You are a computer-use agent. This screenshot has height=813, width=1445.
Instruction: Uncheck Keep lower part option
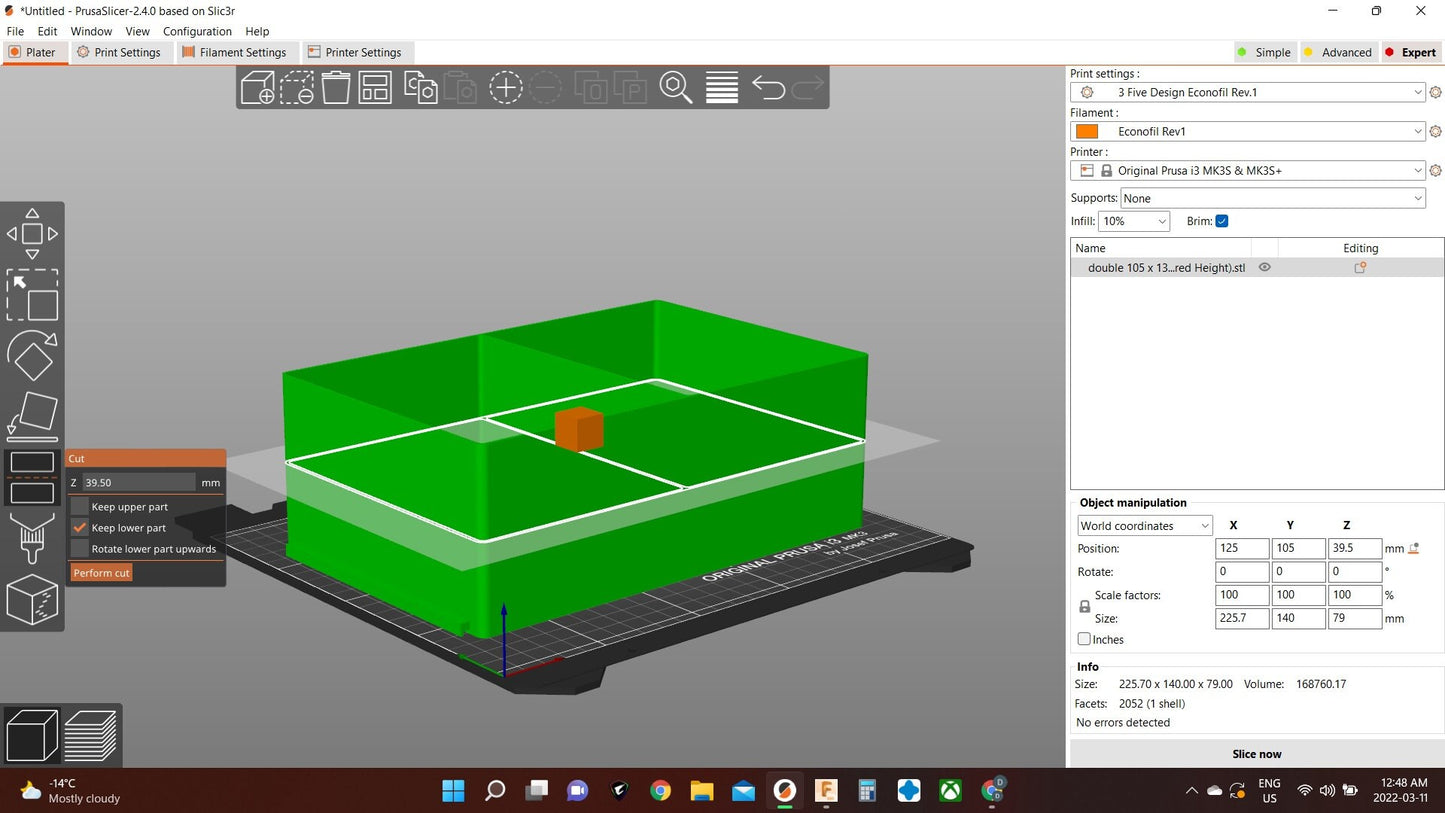pyautogui.click(x=80, y=528)
